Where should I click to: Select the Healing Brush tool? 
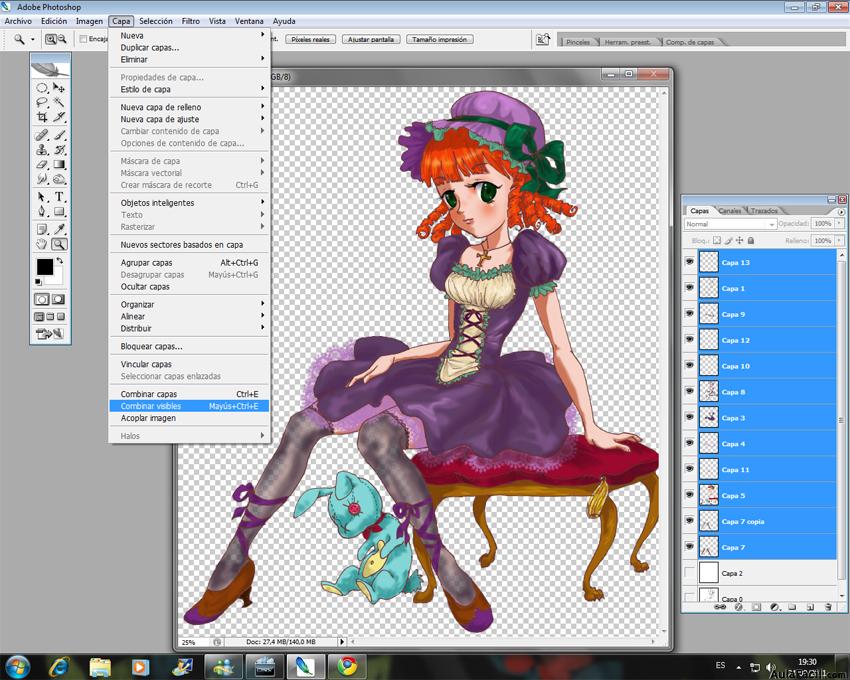(x=42, y=135)
